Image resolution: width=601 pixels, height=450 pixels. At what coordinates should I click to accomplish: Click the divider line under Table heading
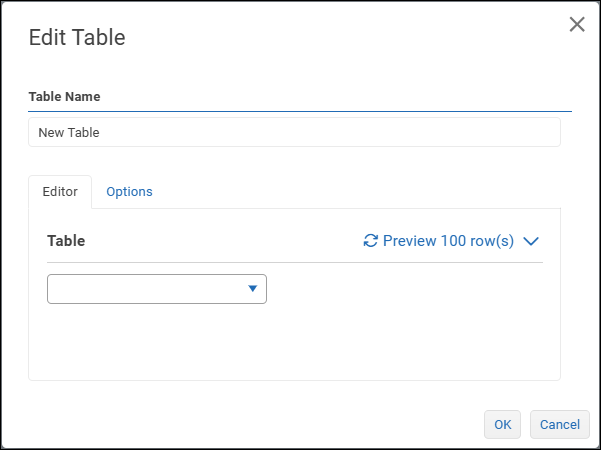[x=294, y=262]
